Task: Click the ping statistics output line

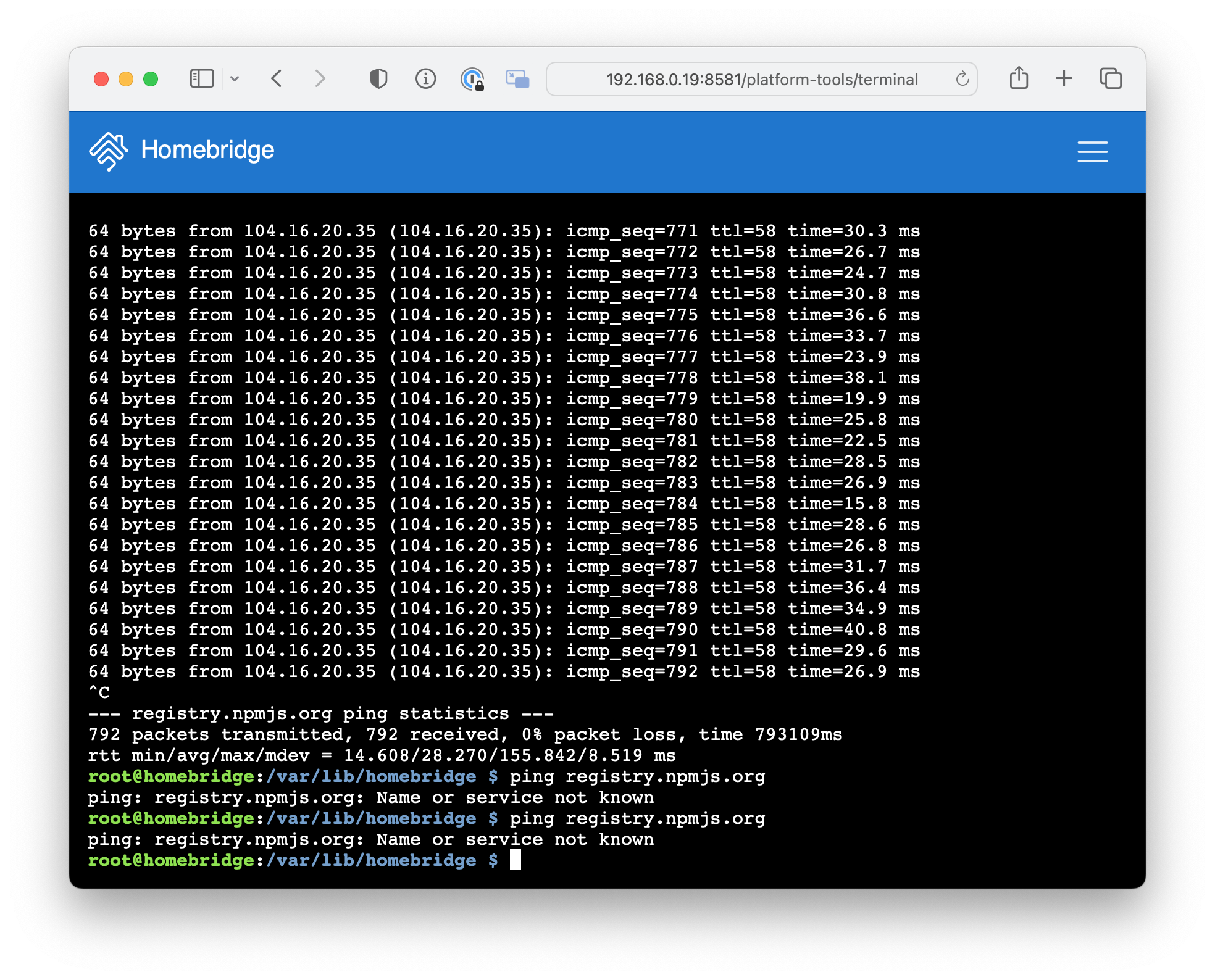Action: click(321, 713)
